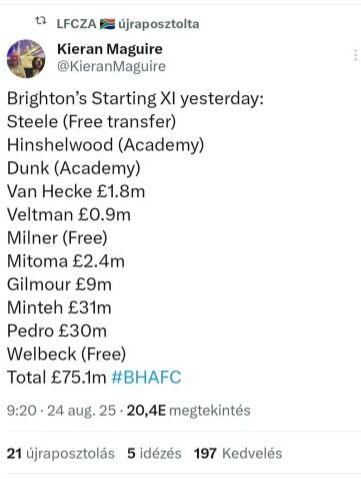The height and width of the screenshot is (479, 361).
Task: View the 5 idézés quotes list
Action: pyautogui.click(x=154, y=453)
